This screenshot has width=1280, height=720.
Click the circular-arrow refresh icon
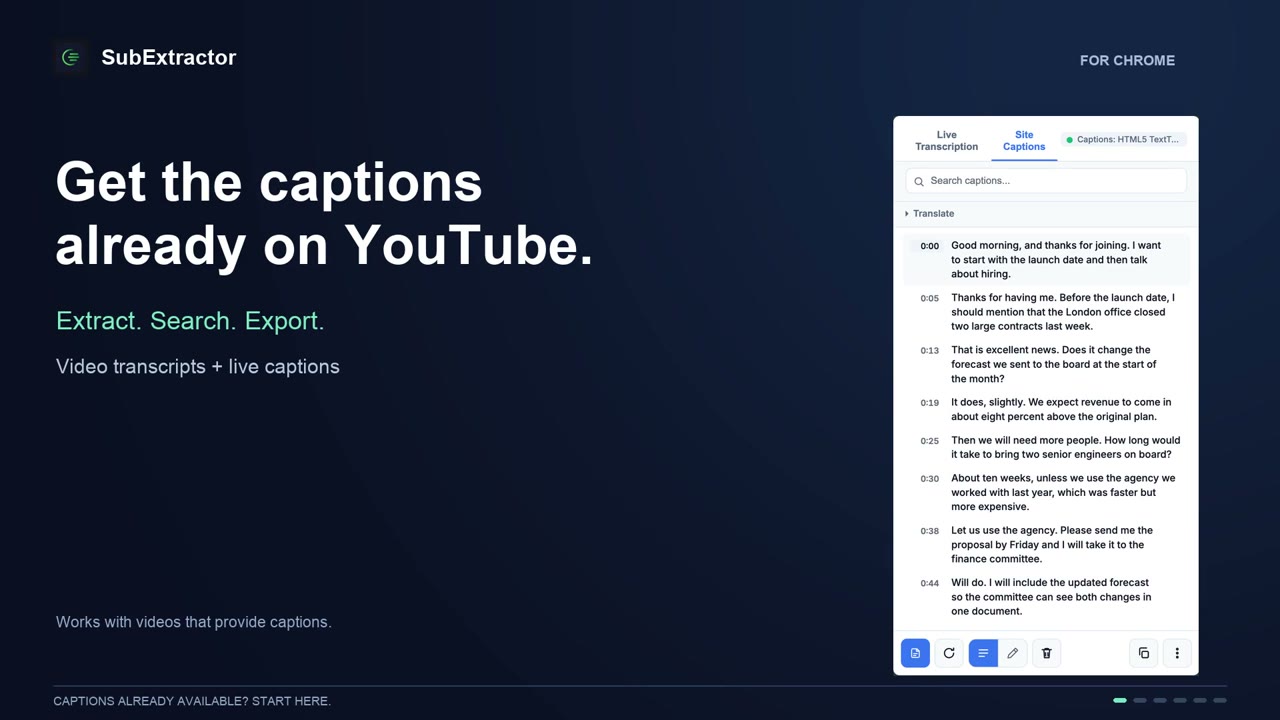pos(949,653)
